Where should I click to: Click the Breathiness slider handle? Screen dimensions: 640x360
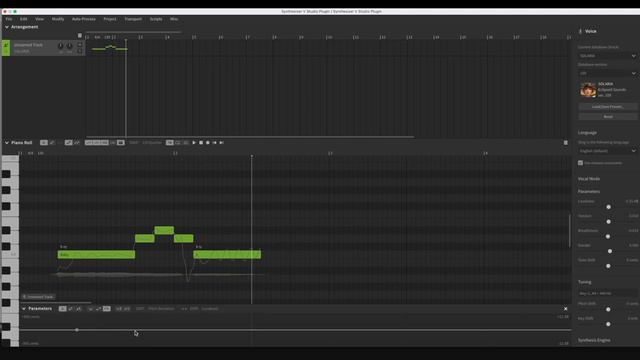608,236
